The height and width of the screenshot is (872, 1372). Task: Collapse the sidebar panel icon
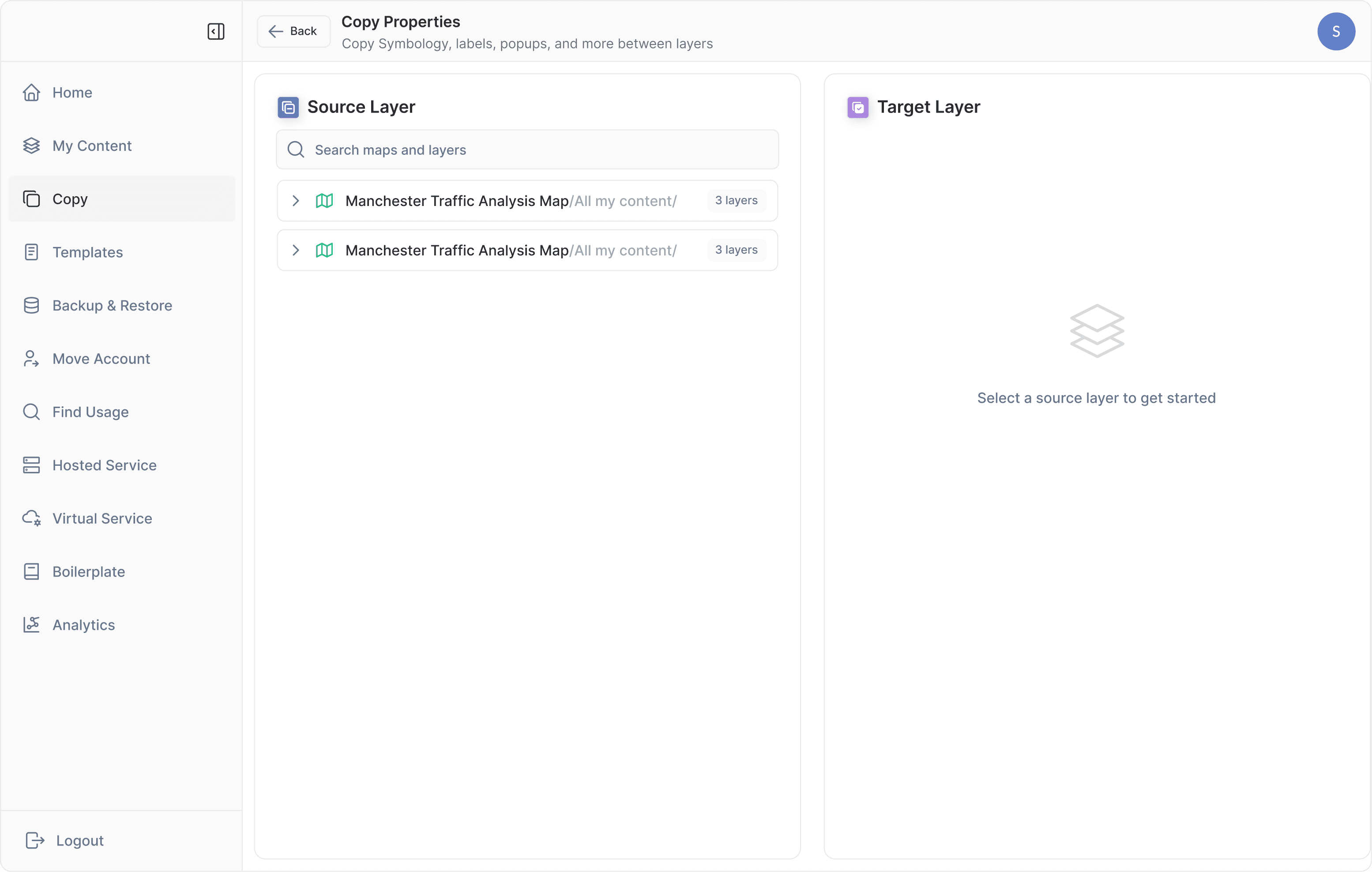click(216, 31)
